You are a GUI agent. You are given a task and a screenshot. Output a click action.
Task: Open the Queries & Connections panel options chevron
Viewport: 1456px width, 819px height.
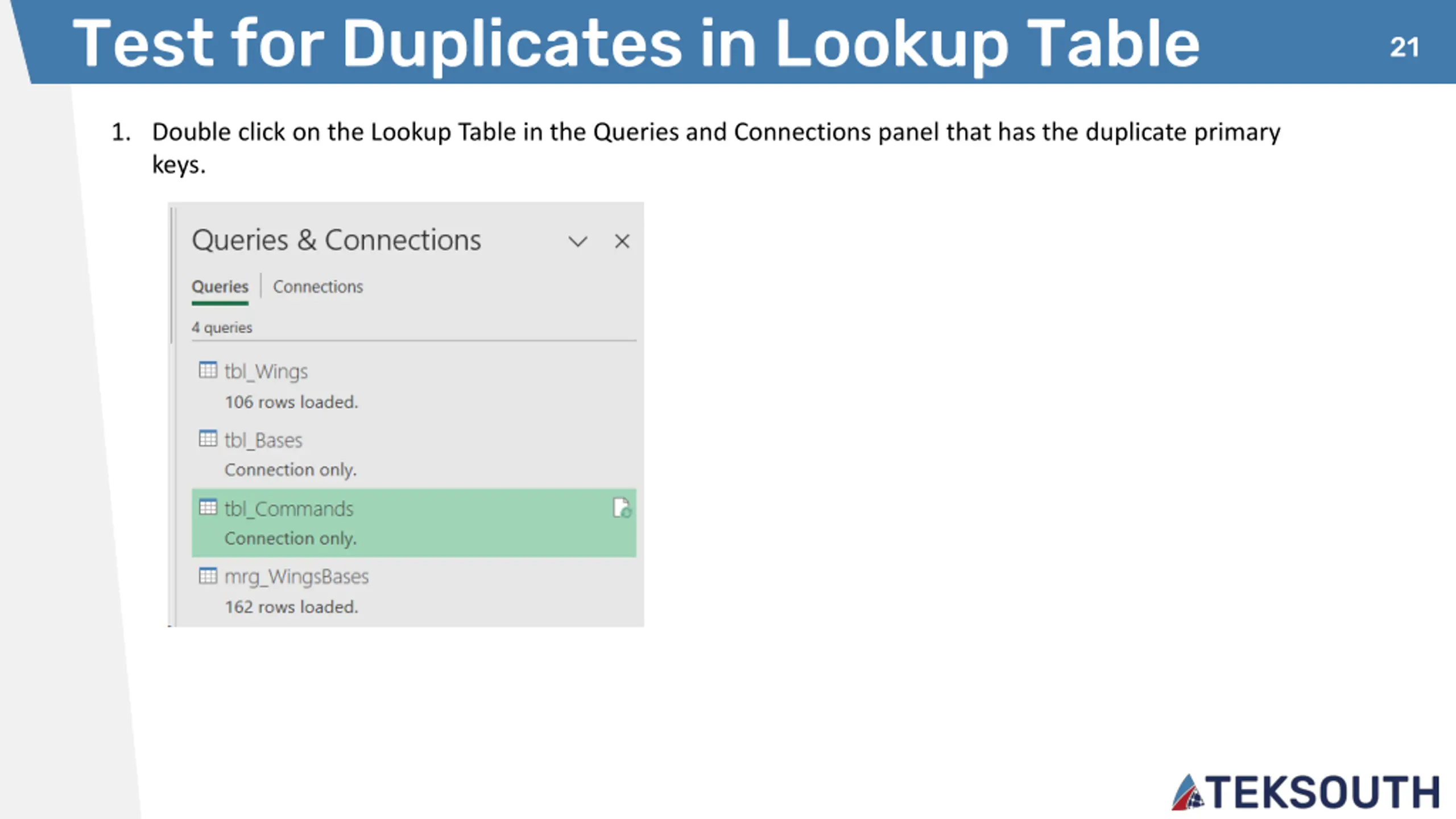click(x=578, y=242)
